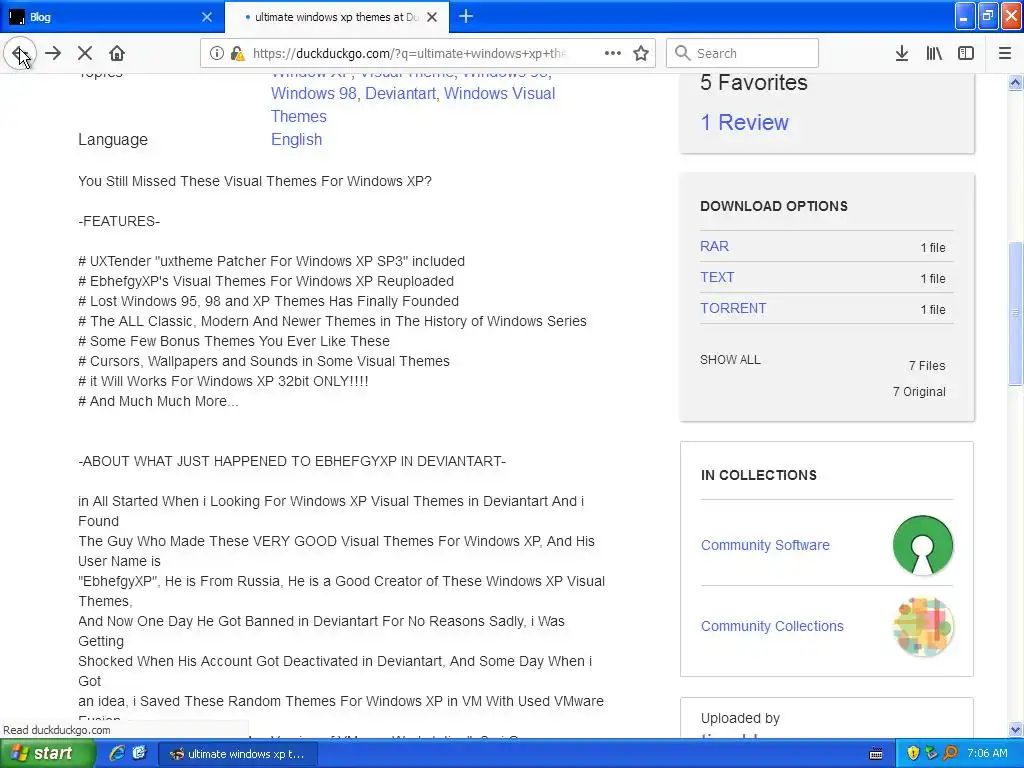
Task: Open the Community Software collection link
Action: [765, 545]
